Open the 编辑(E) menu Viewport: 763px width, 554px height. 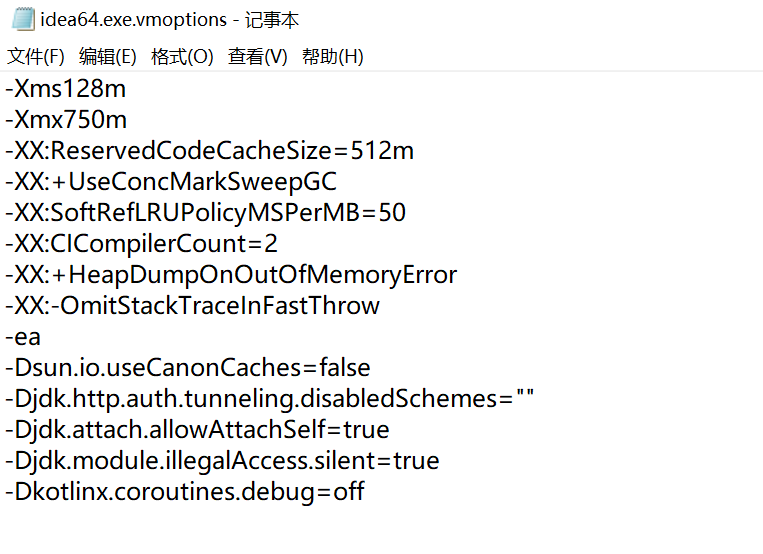pos(108,57)
